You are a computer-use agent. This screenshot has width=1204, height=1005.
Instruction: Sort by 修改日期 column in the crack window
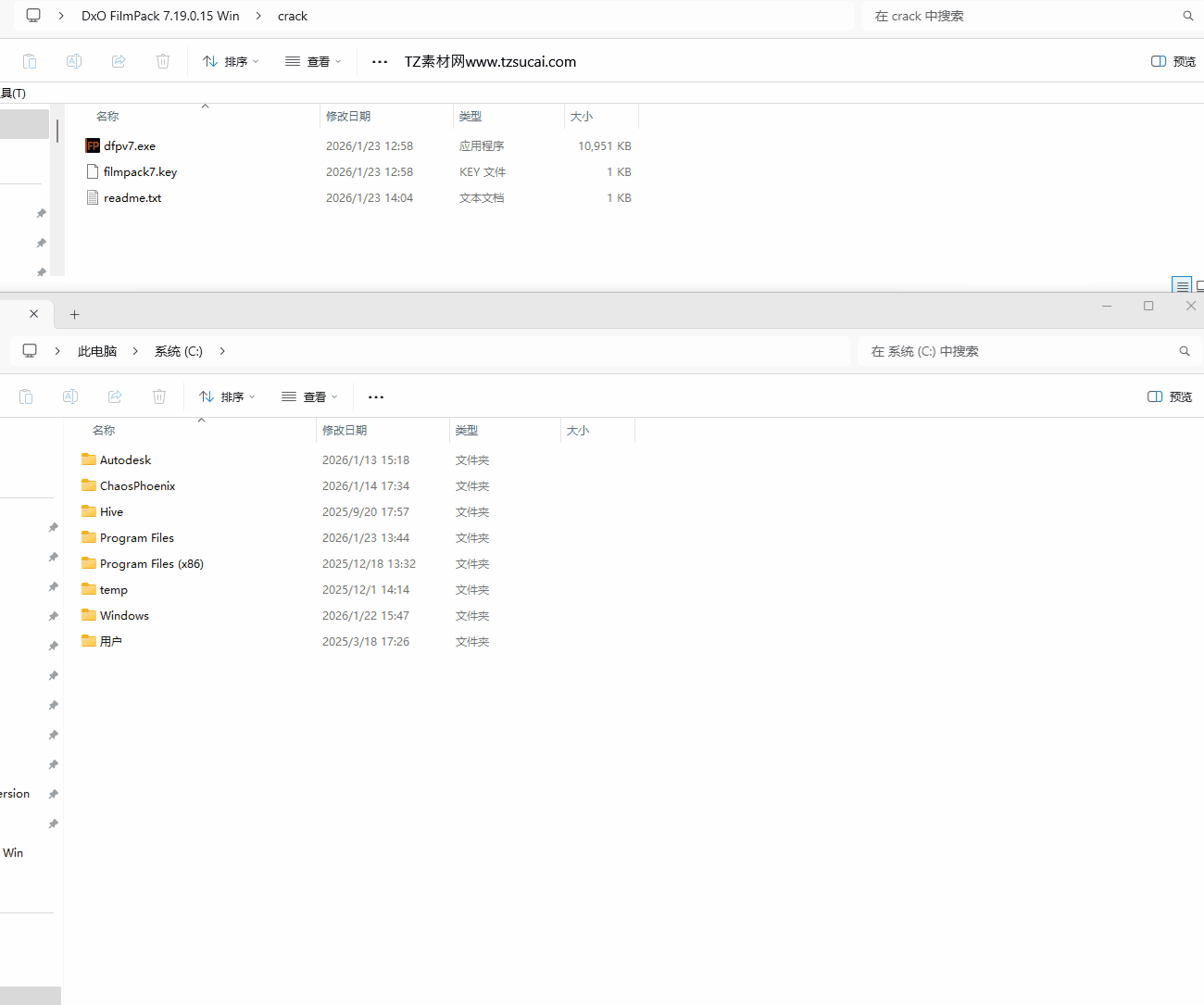click(348, 117)
